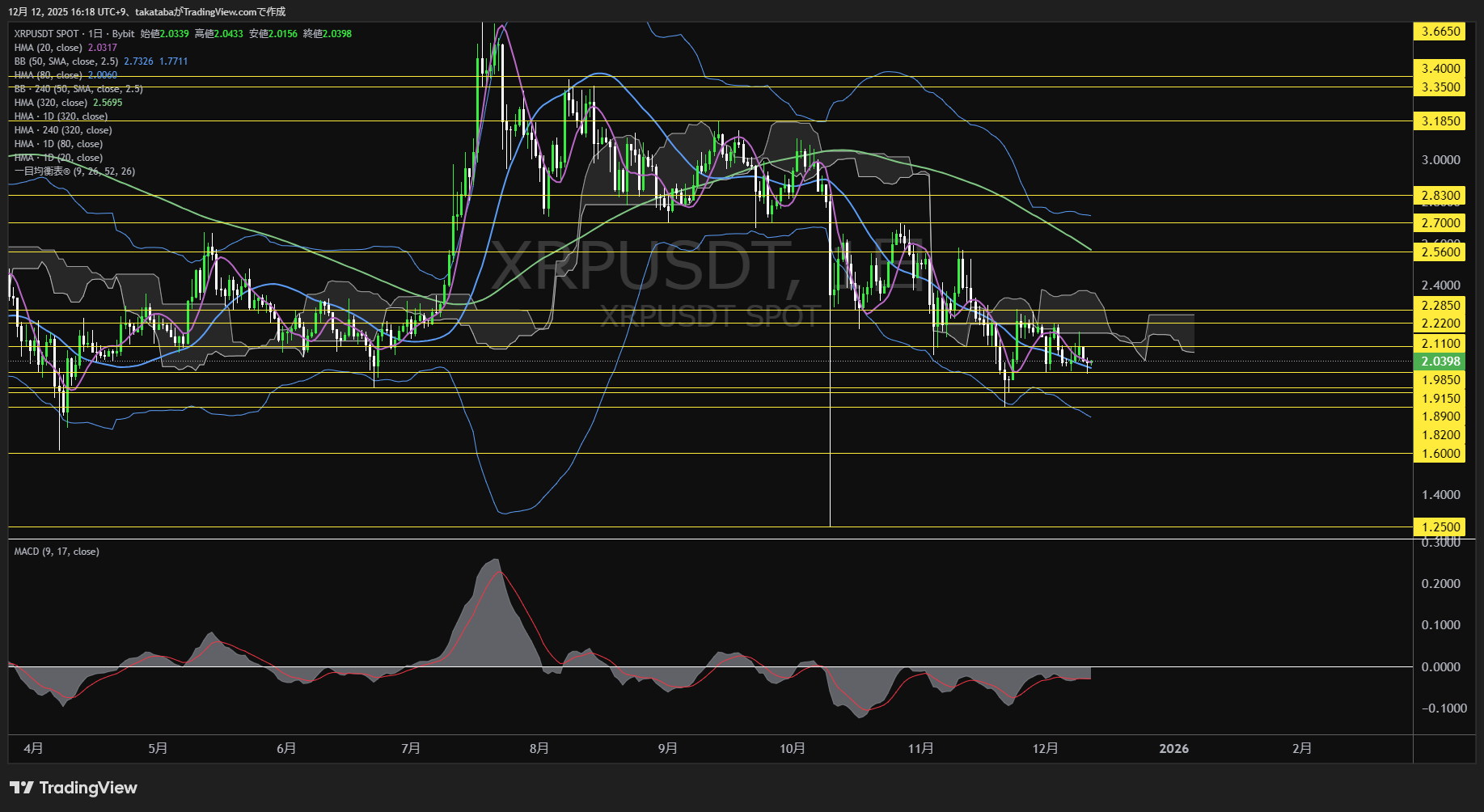
Task: Click the MACD (9, 17, close) legend label
Action: [x=55, y=551]
